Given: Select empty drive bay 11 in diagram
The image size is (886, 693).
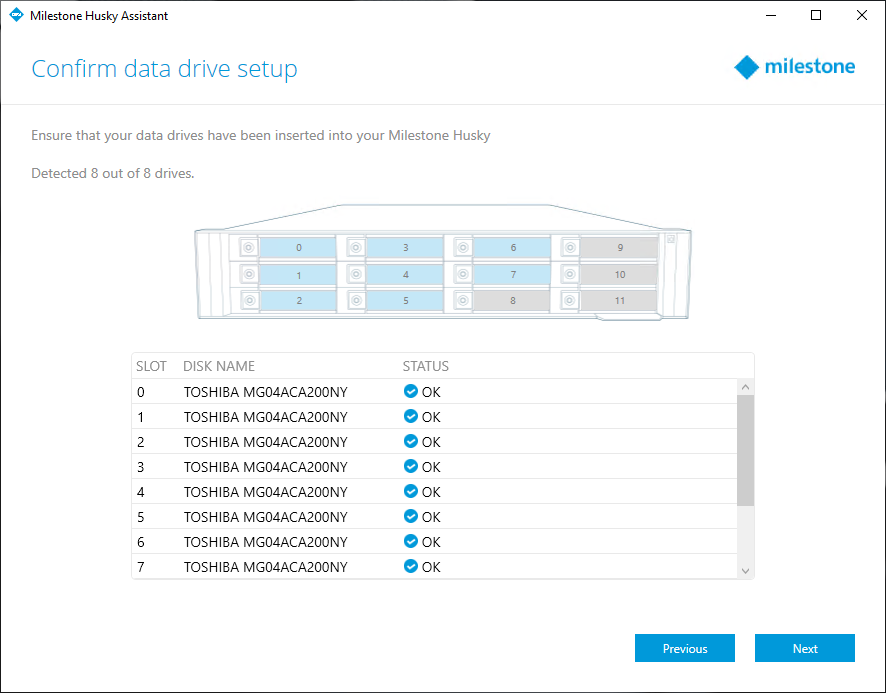Looking at the screenshot, I should click(619, 301).
